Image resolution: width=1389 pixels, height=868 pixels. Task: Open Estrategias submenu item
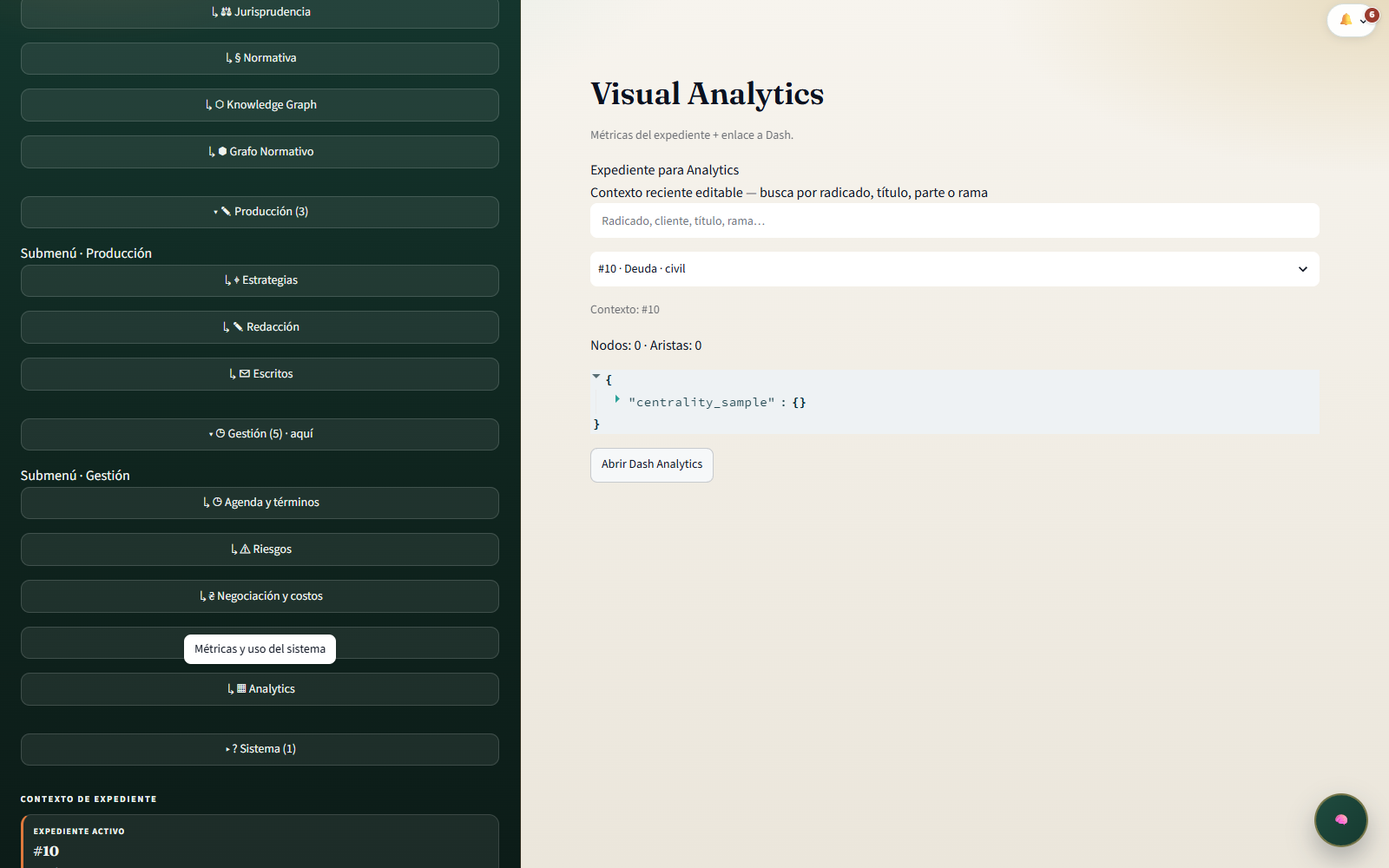pos(260,280)
